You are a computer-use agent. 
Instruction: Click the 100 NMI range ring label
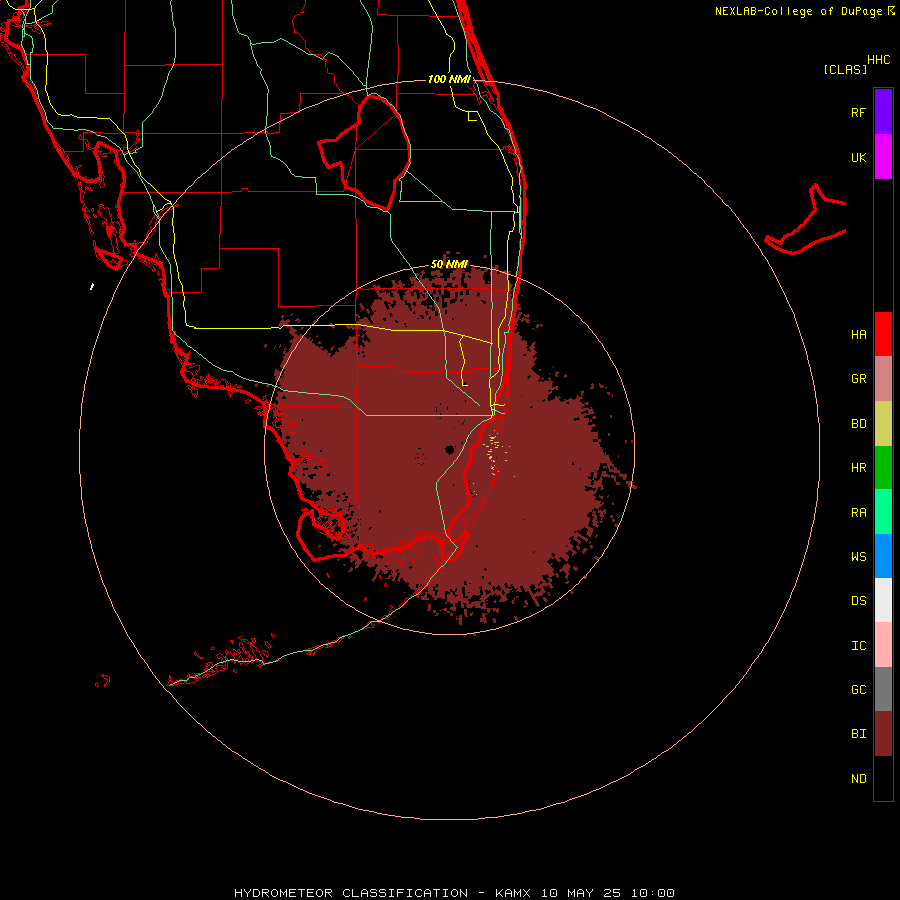tap(449, 79)
